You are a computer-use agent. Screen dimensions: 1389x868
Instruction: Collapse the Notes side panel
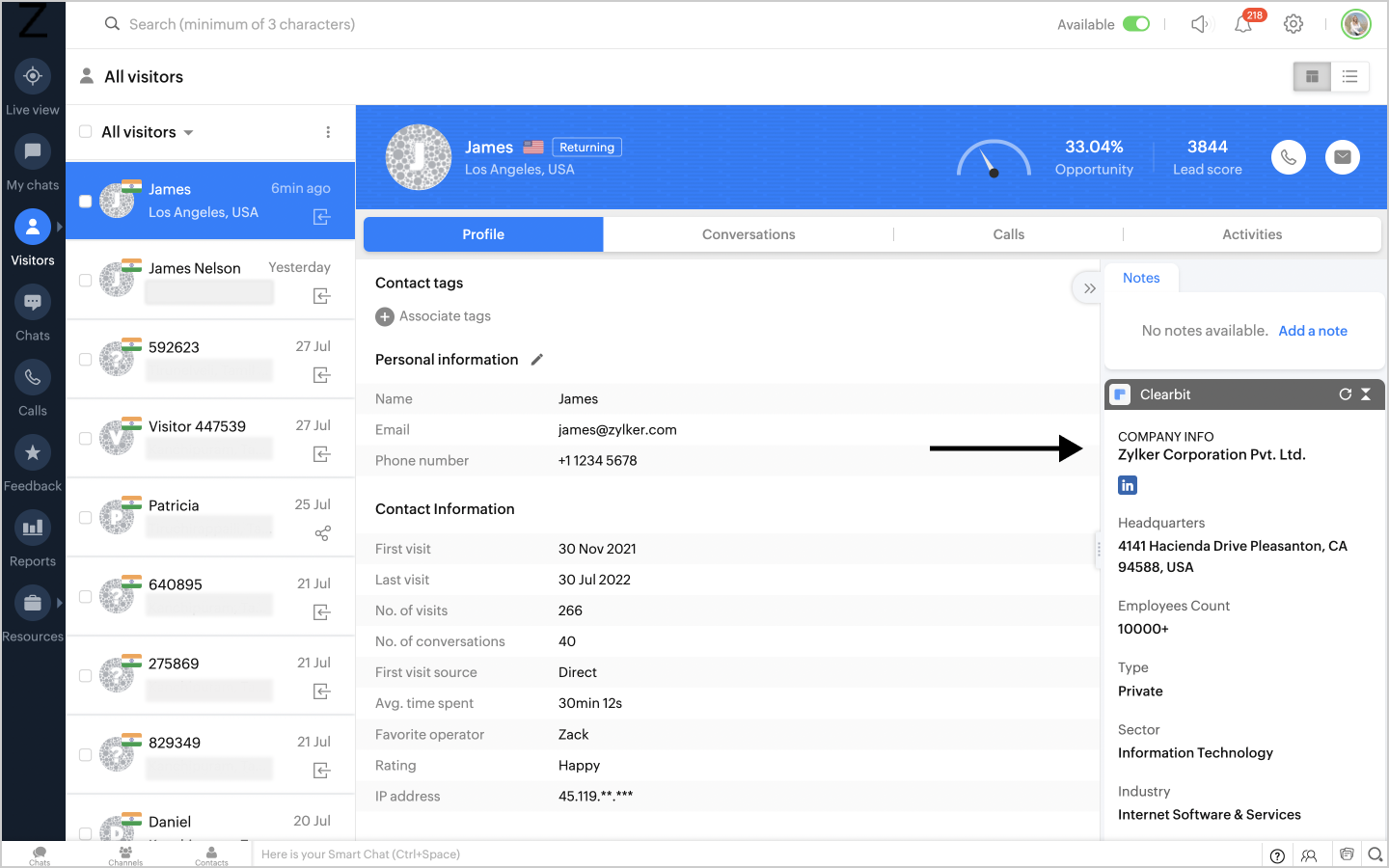tap(1089, 288)
